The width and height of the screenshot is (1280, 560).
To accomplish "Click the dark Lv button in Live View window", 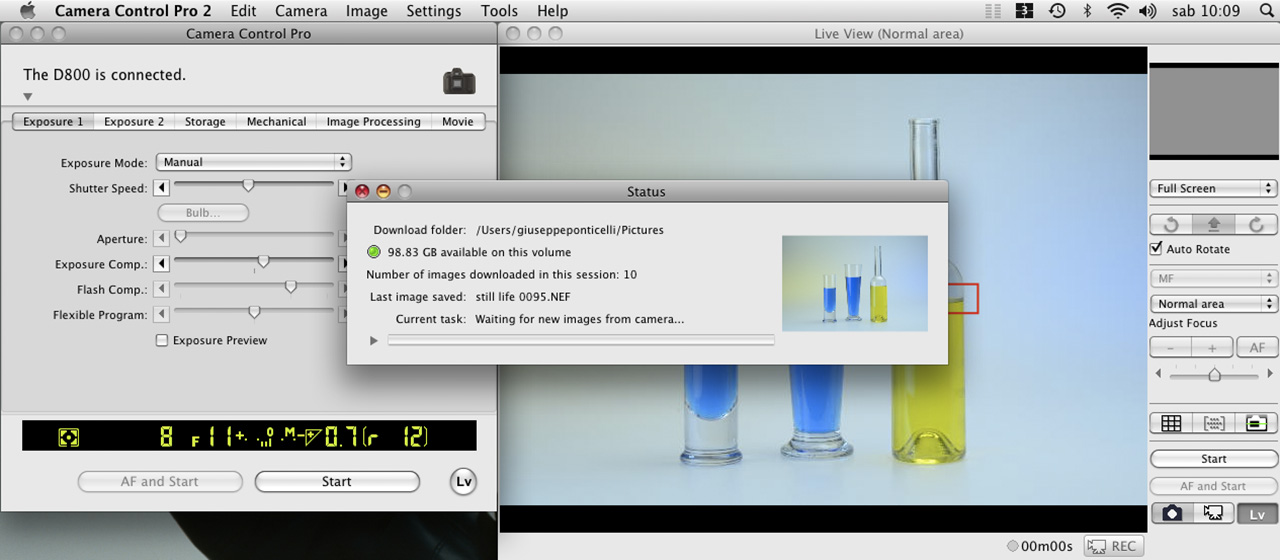I will 1257,514.
